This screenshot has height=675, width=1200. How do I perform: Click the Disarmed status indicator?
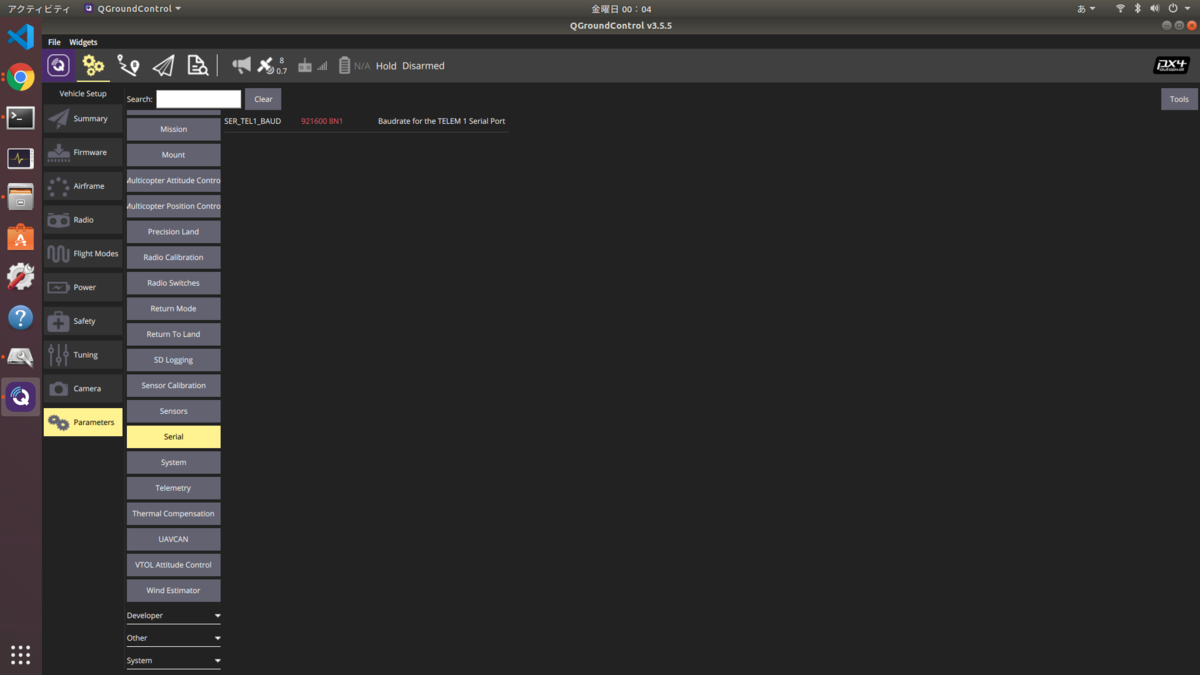point(423,66)
